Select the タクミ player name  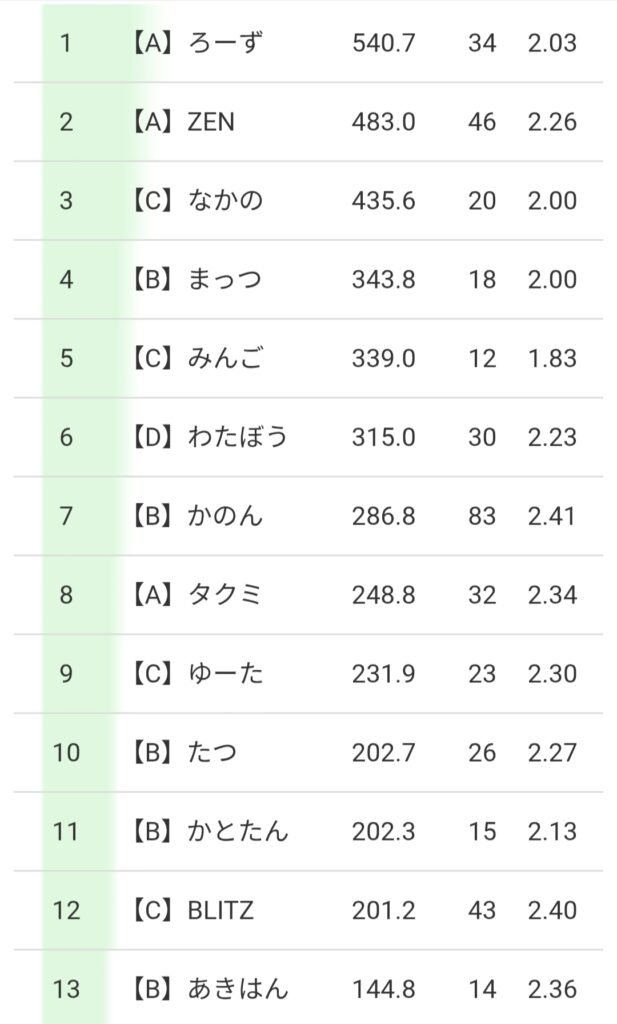(225, 595)
